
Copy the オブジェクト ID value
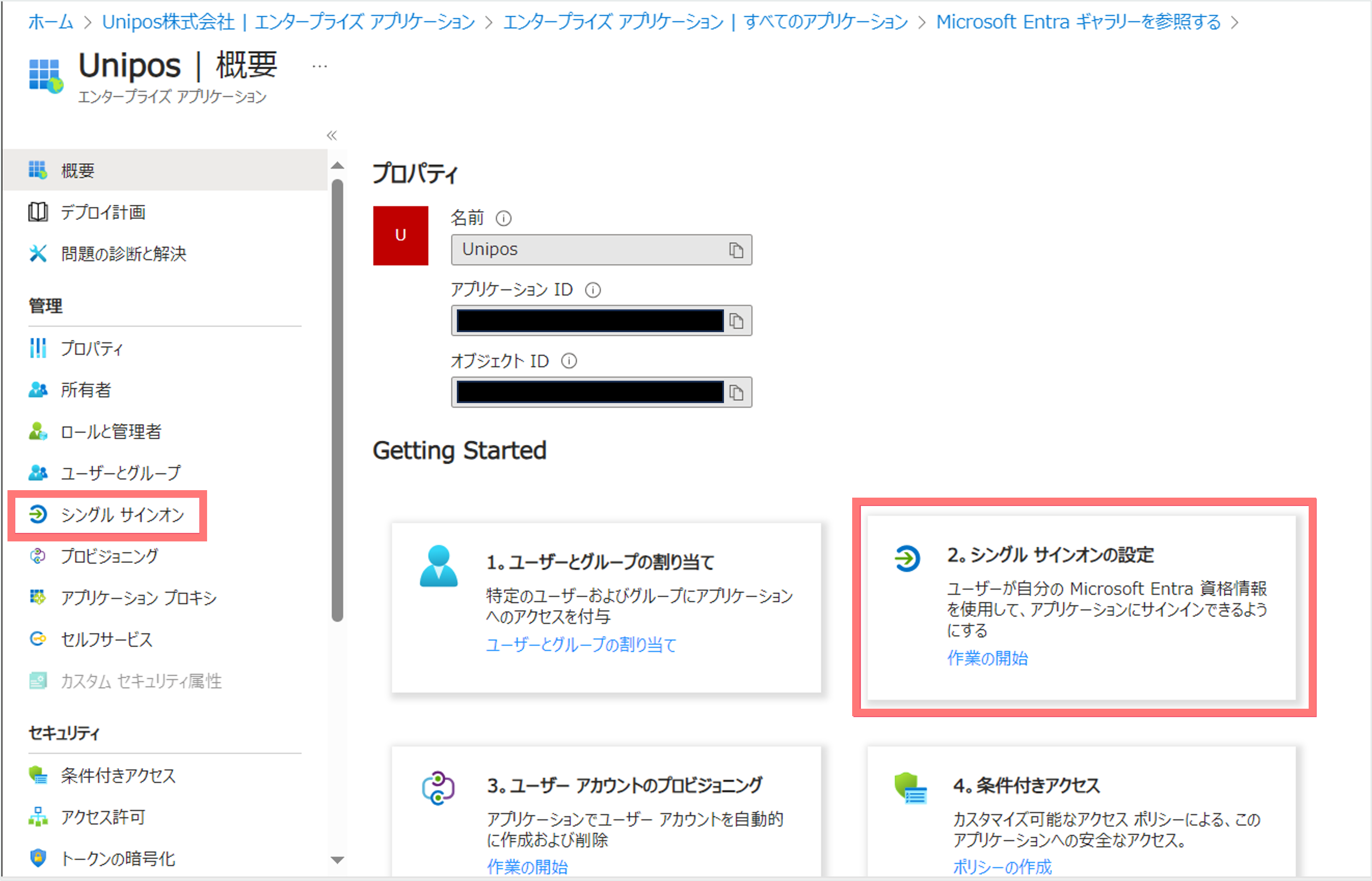click(x=736, y=392)
